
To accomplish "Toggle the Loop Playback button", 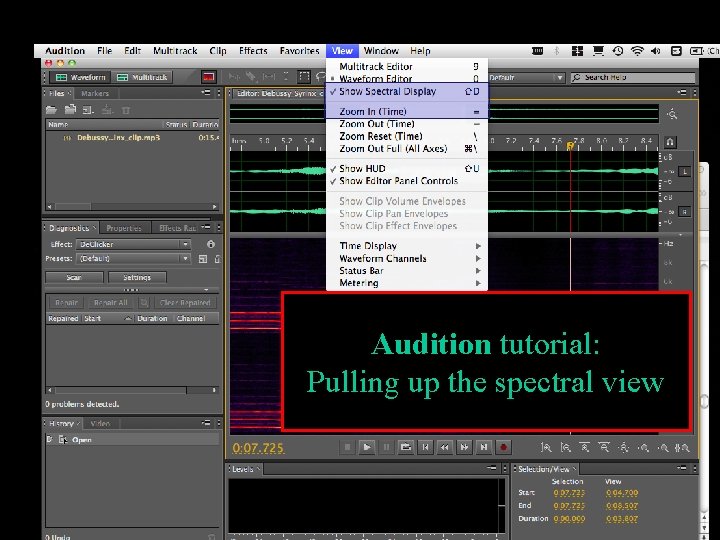I will pos(406,447).
